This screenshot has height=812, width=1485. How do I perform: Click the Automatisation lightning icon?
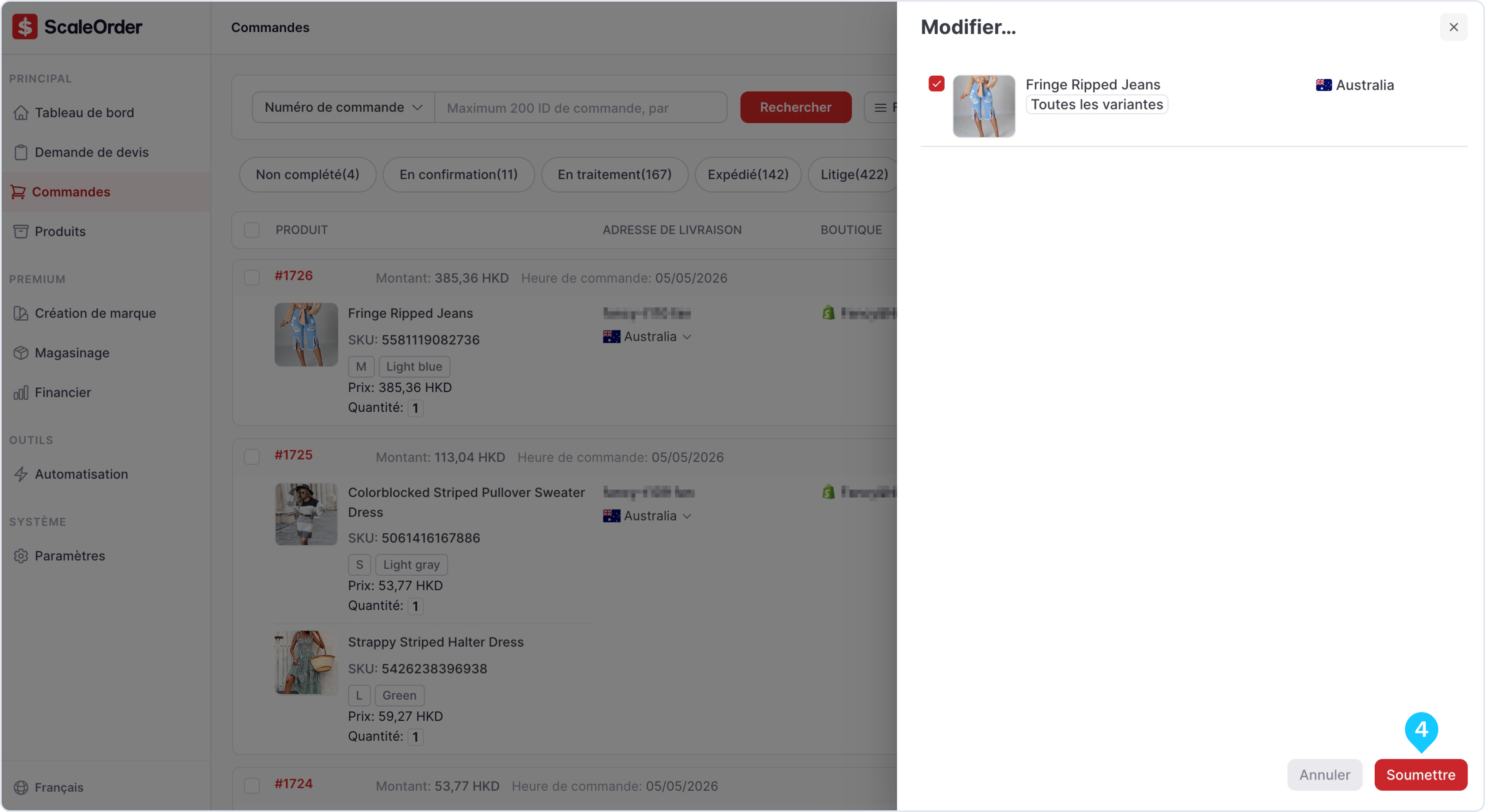[x=21, y=474]
